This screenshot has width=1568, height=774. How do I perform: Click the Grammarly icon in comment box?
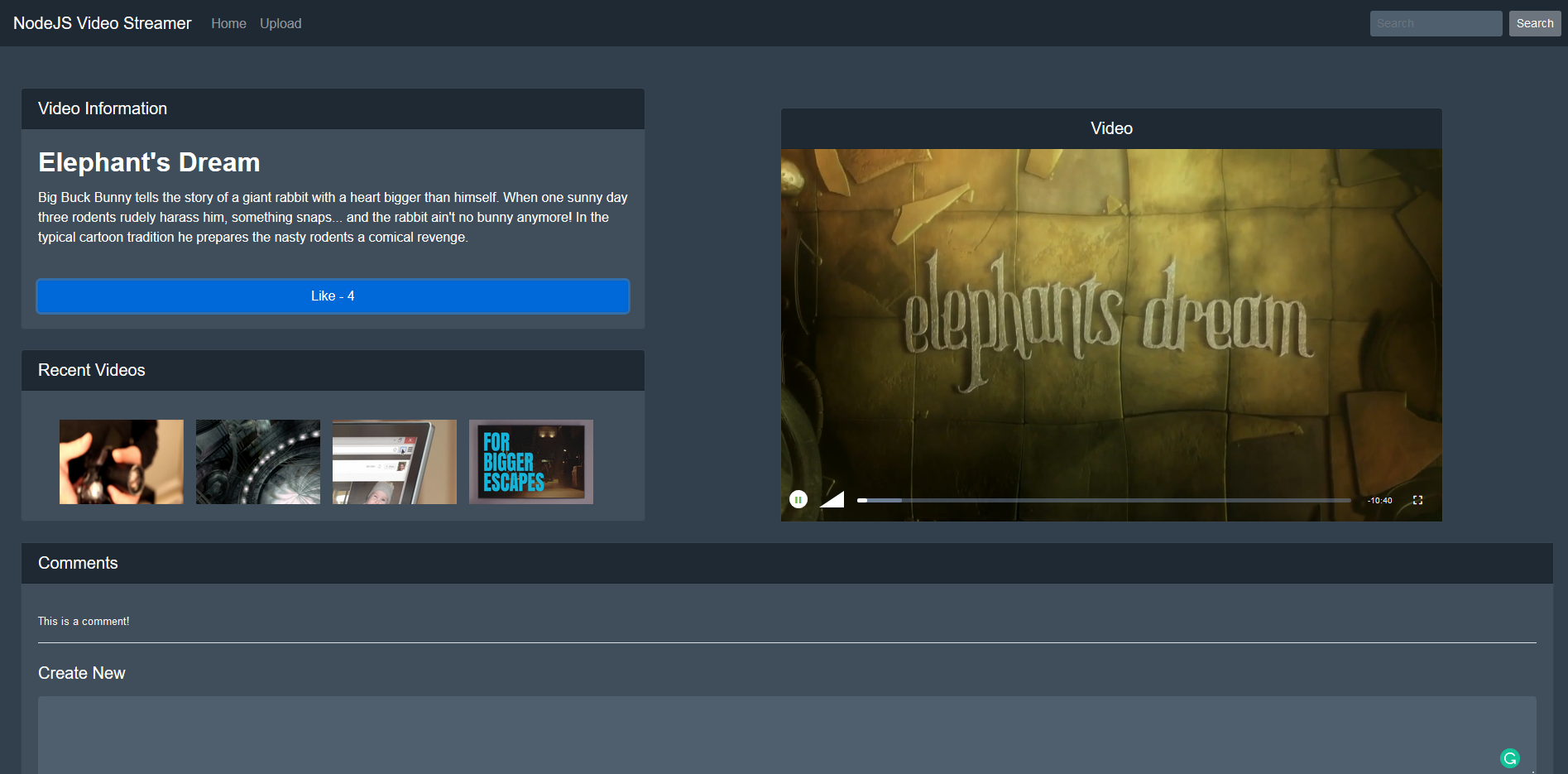click(x=1509, y=757)
